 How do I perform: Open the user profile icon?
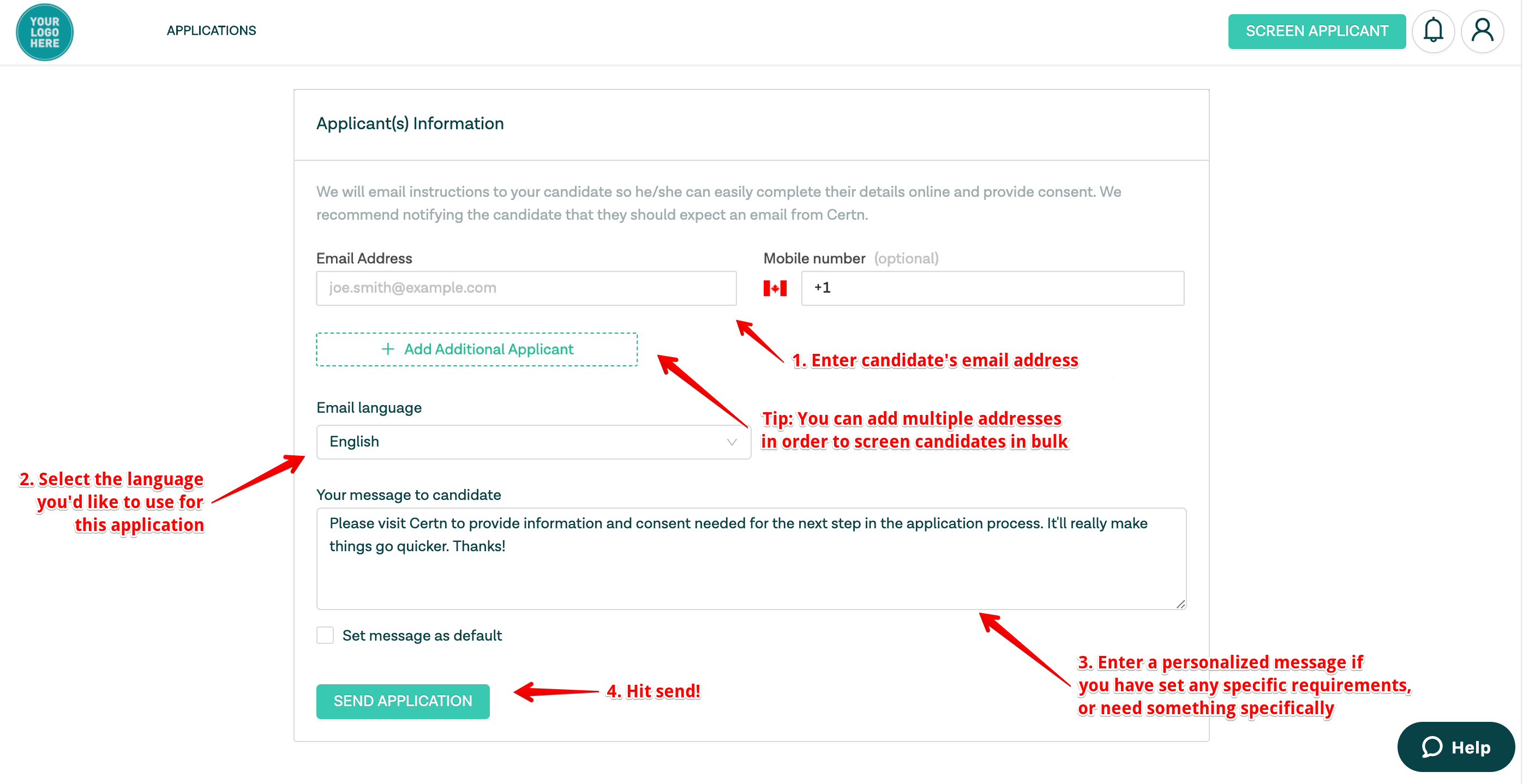(x=1482, y=31)
